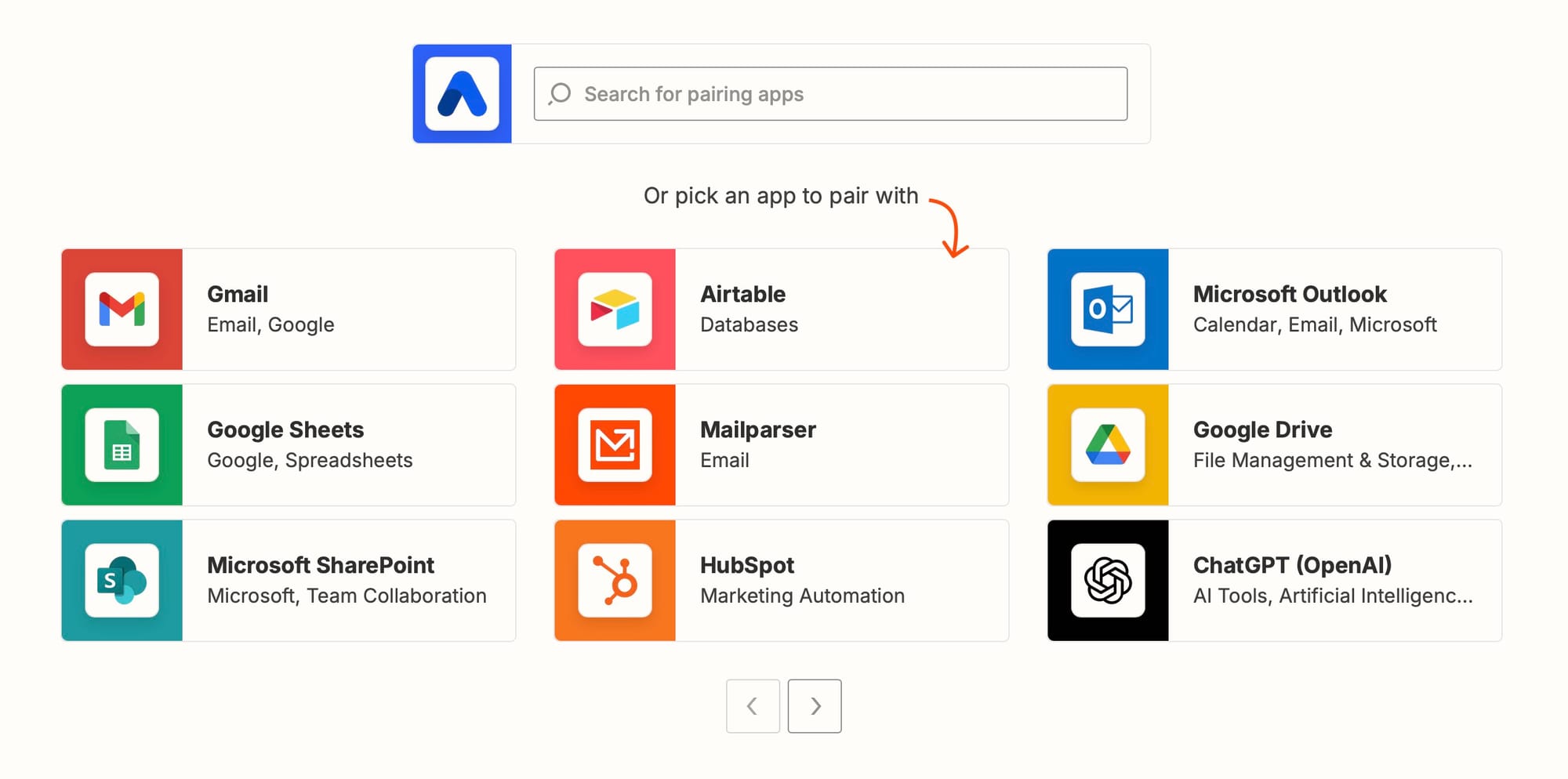Pick Google Sheets title text
Screen dimensions: 1568x779
[x=285, y=430]
